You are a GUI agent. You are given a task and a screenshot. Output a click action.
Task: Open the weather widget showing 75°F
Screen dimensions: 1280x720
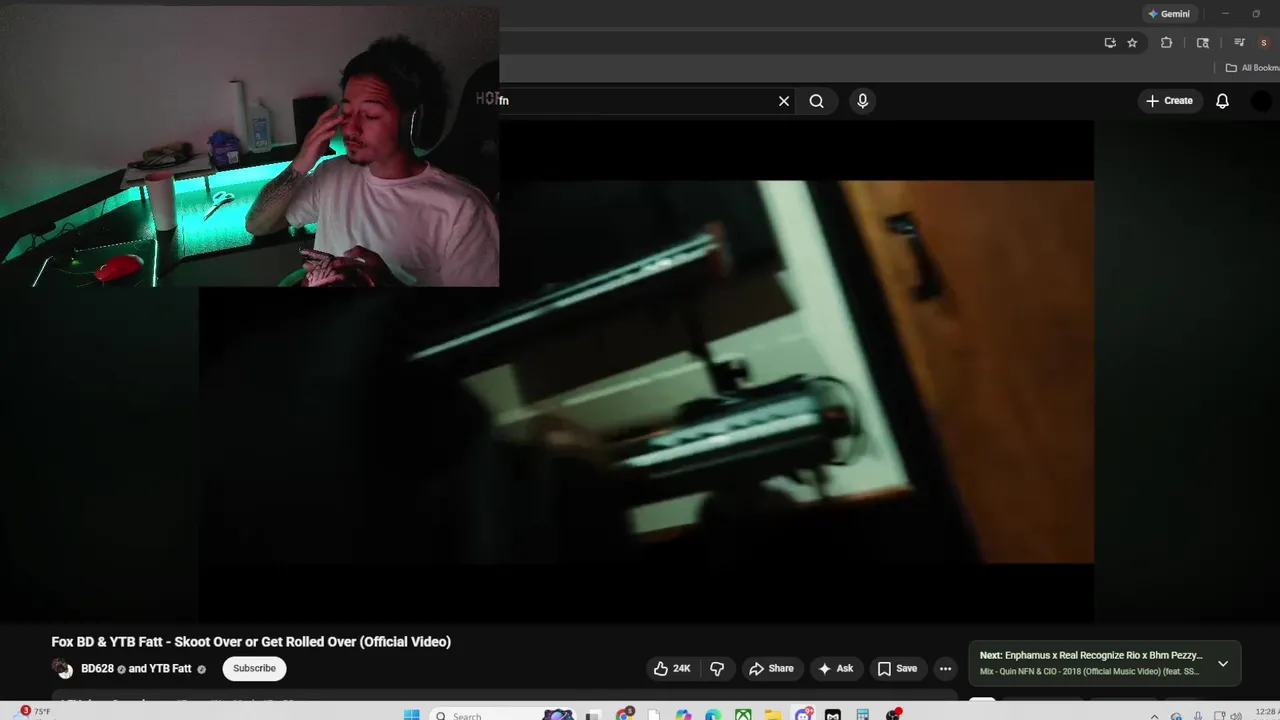pyautogui.click(x=34, y=712)
